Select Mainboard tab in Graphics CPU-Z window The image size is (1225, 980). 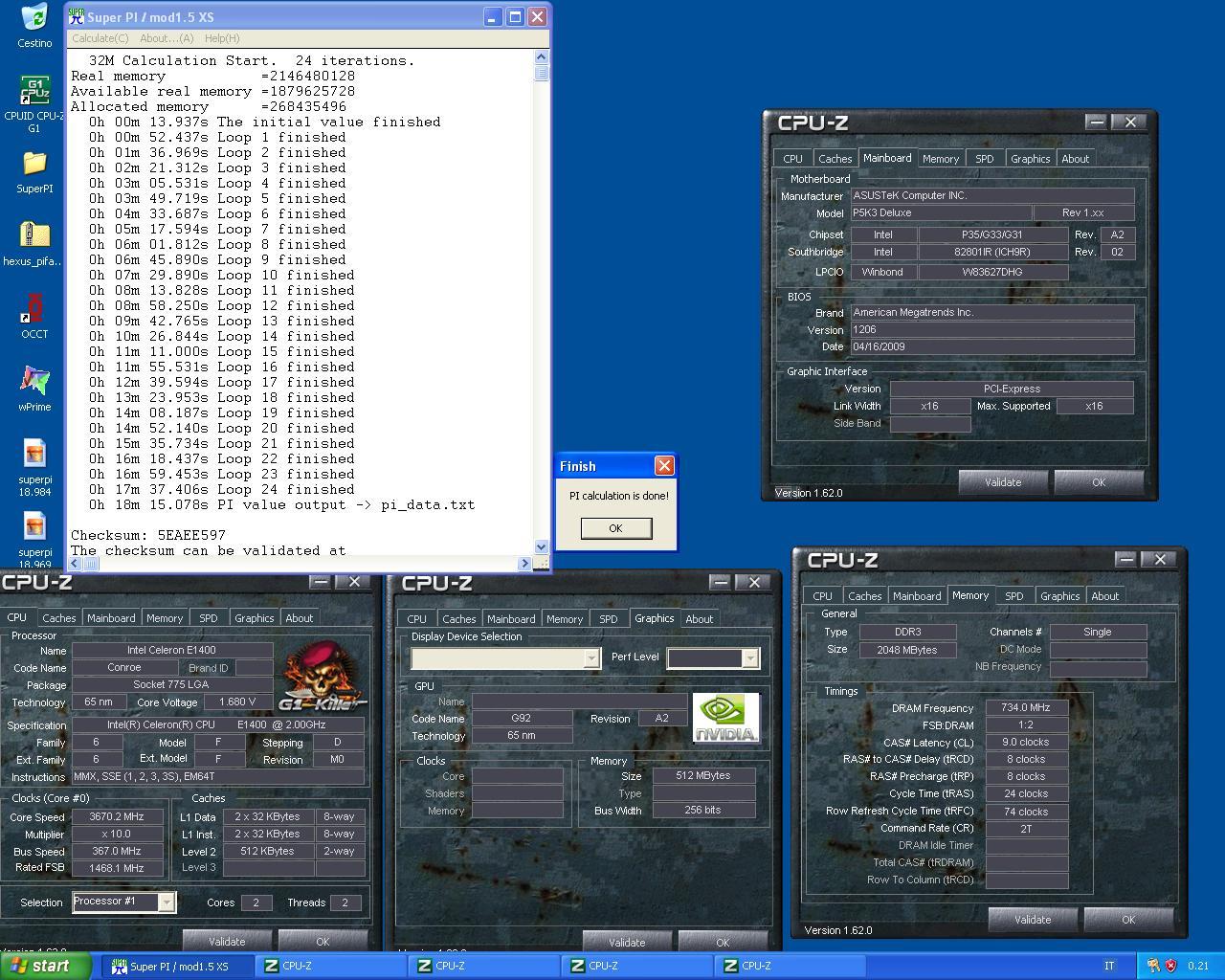(511, 619)
